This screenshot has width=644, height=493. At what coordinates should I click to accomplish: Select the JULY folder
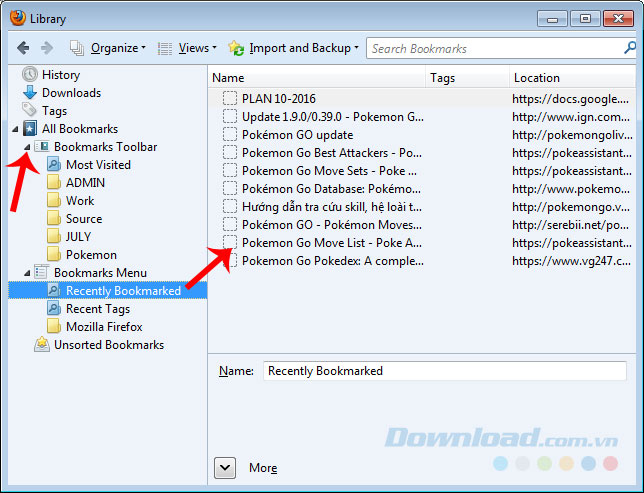coord(78,237)
